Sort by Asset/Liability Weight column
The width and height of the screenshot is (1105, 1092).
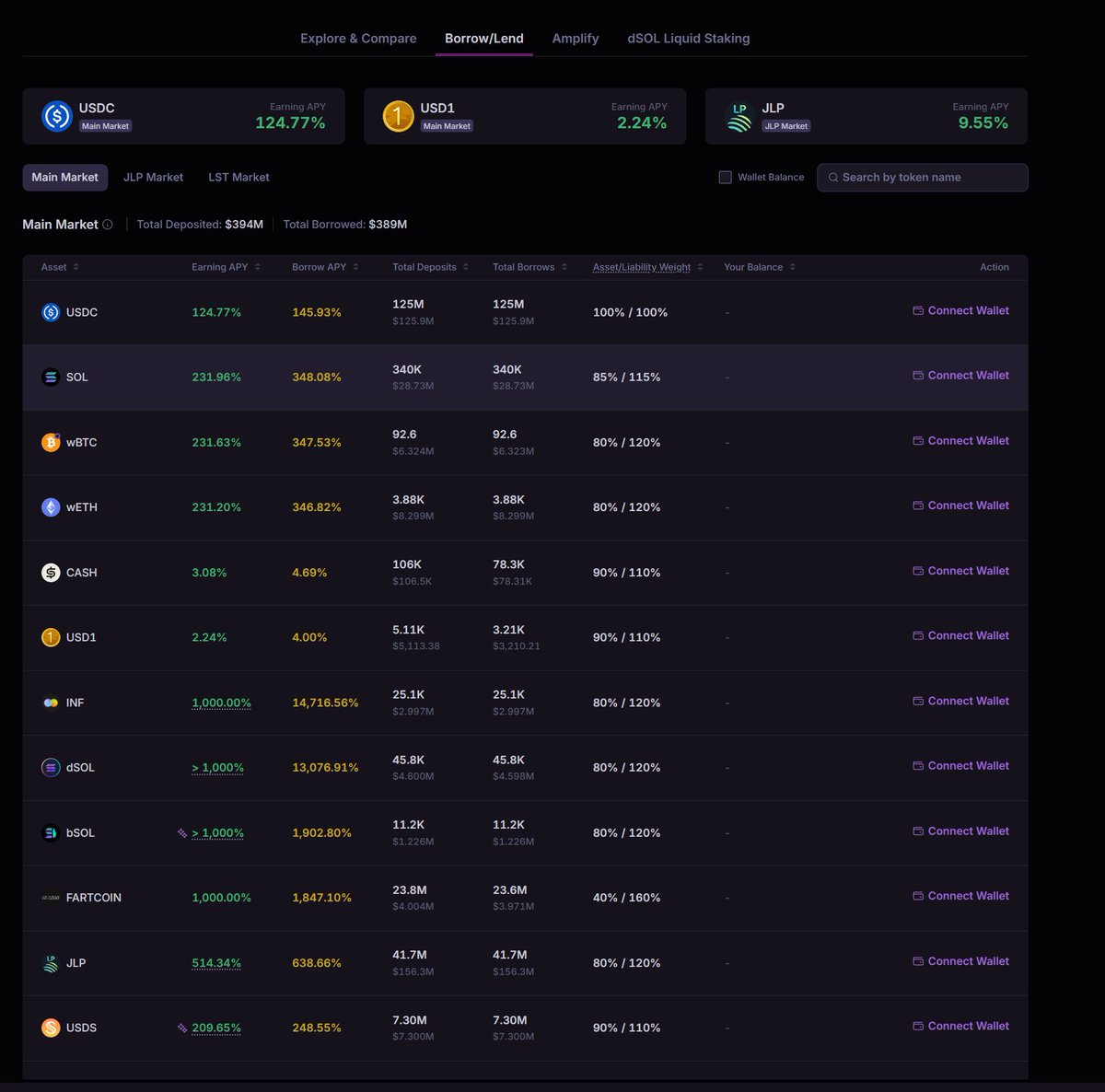tap(648, 267)
